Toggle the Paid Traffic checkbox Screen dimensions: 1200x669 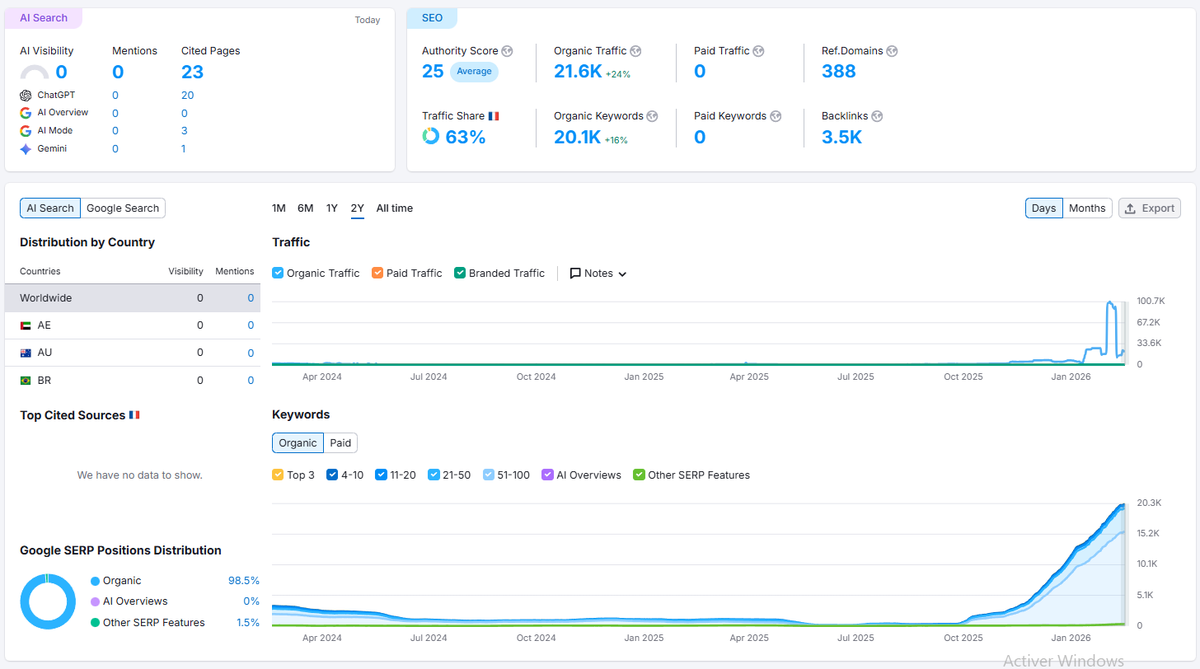click(x=377, y=273)
